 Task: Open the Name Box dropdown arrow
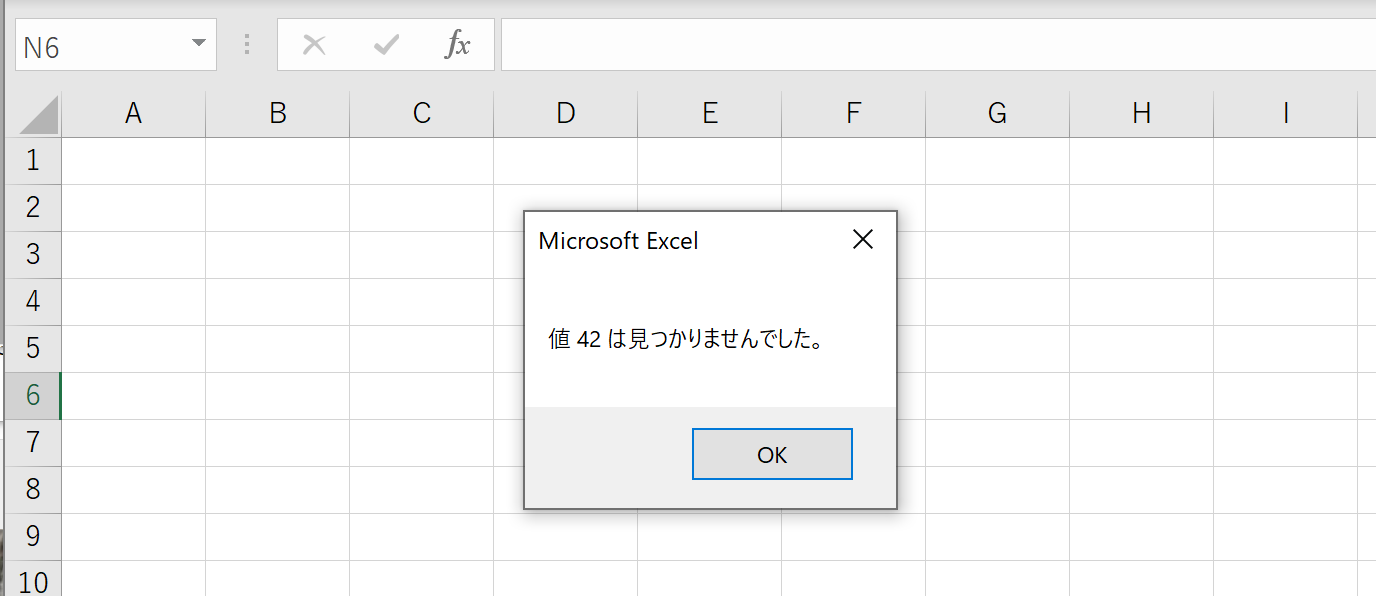198,44
